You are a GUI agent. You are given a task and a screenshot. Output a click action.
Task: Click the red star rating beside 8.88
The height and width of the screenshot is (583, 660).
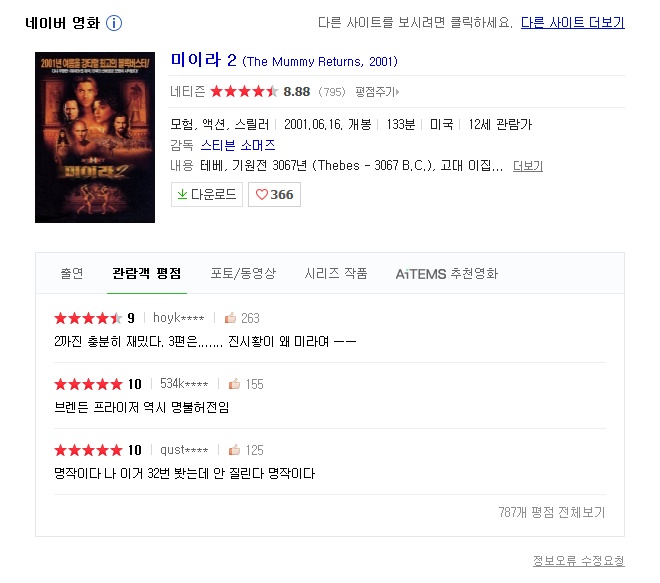click(243, 92)
